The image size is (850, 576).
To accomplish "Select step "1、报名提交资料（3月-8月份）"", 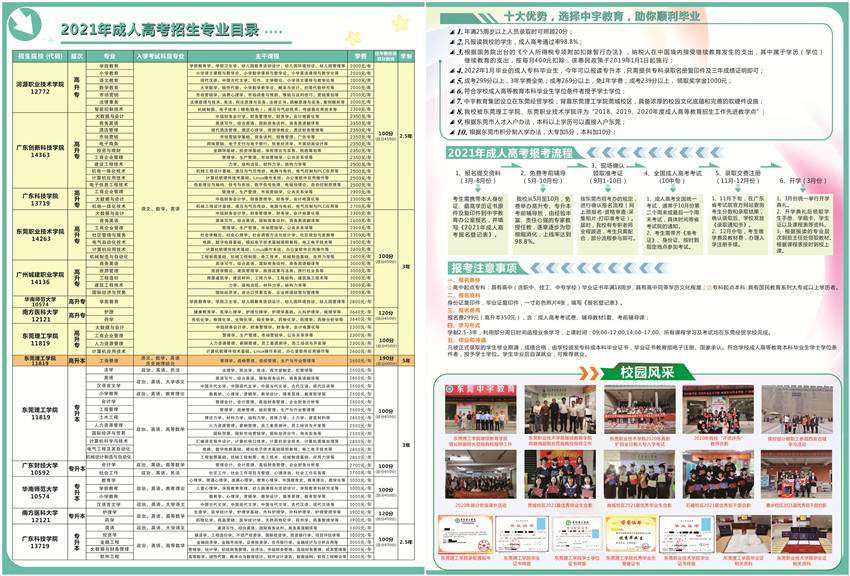I will [x=478, y=177].
